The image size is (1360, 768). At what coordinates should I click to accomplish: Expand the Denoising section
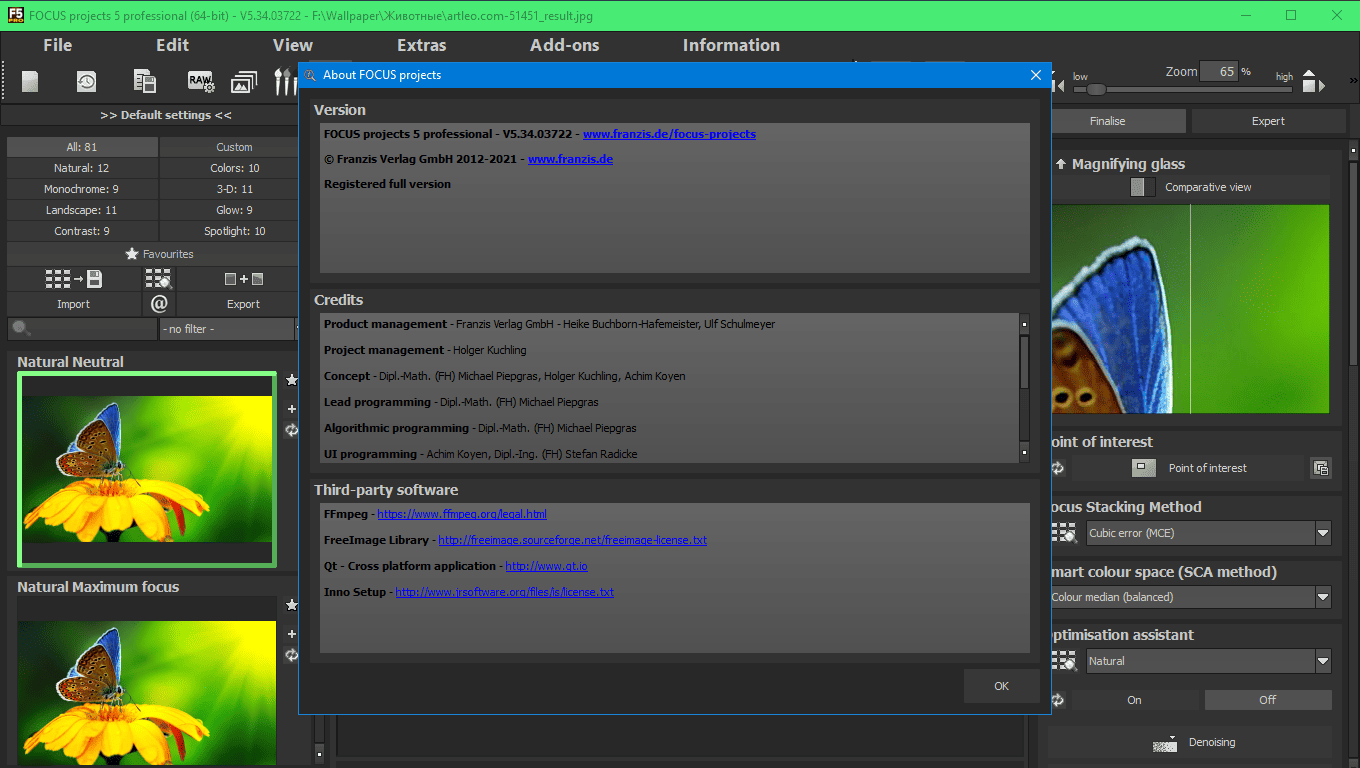(x=1190, y=743)
